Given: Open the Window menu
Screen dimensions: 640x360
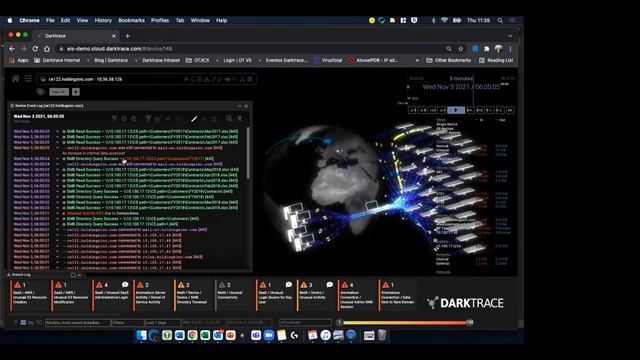Looking at the screenshot, I should (200, 20).
